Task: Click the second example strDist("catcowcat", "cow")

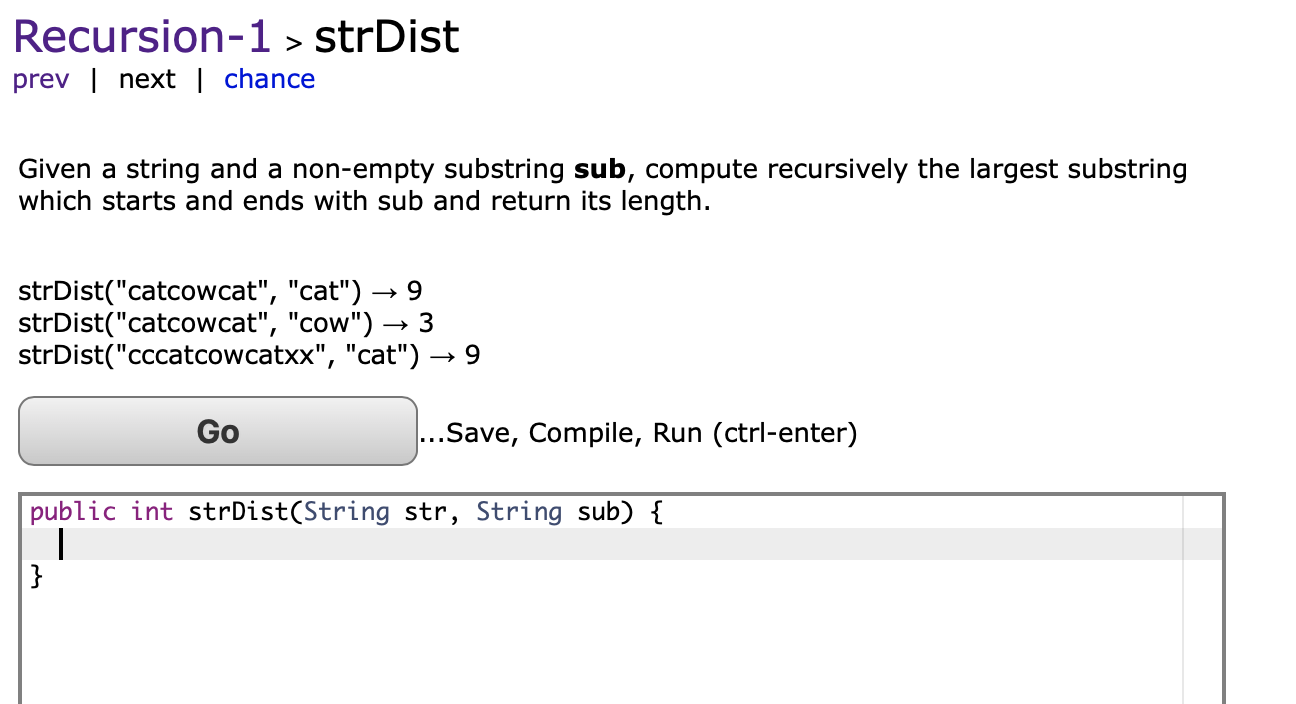Action: [x=222, y=323]
